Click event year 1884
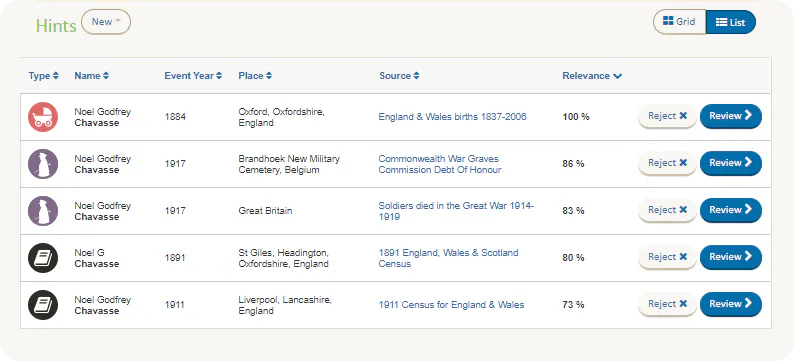Image resolution: width=794 pixels, height=361 pixels. pos(175,117)
